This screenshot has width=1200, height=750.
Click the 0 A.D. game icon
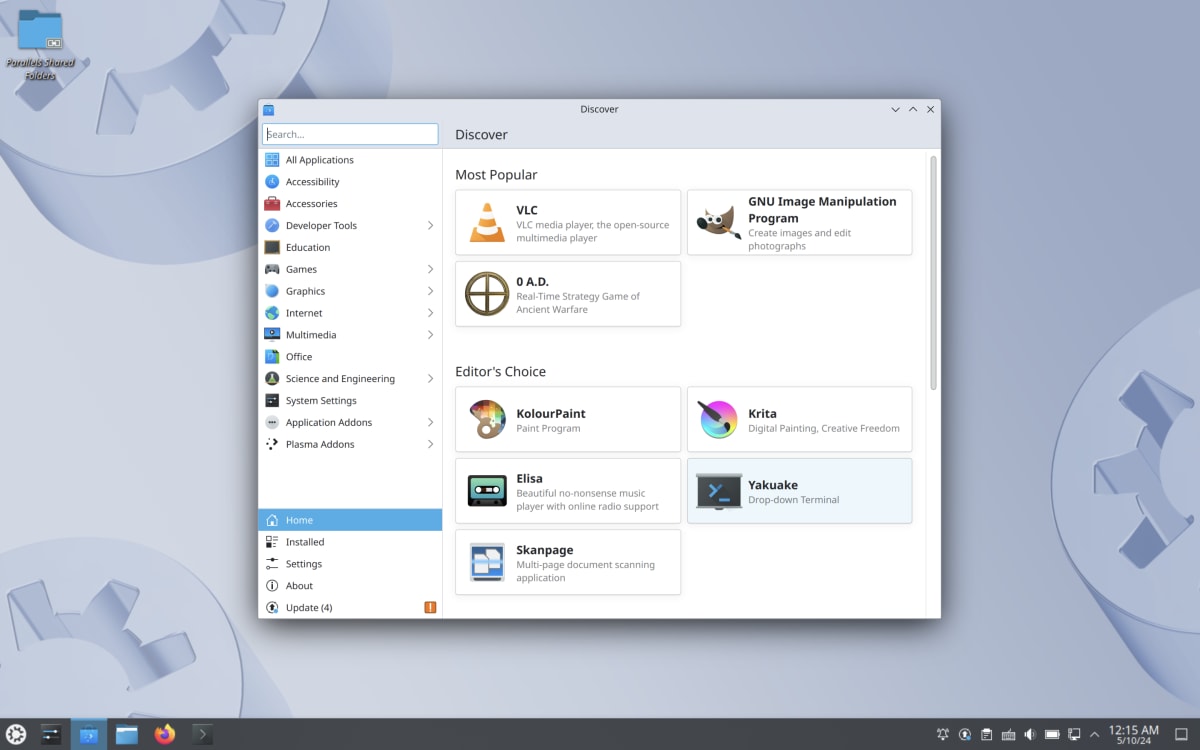point(487,294)
